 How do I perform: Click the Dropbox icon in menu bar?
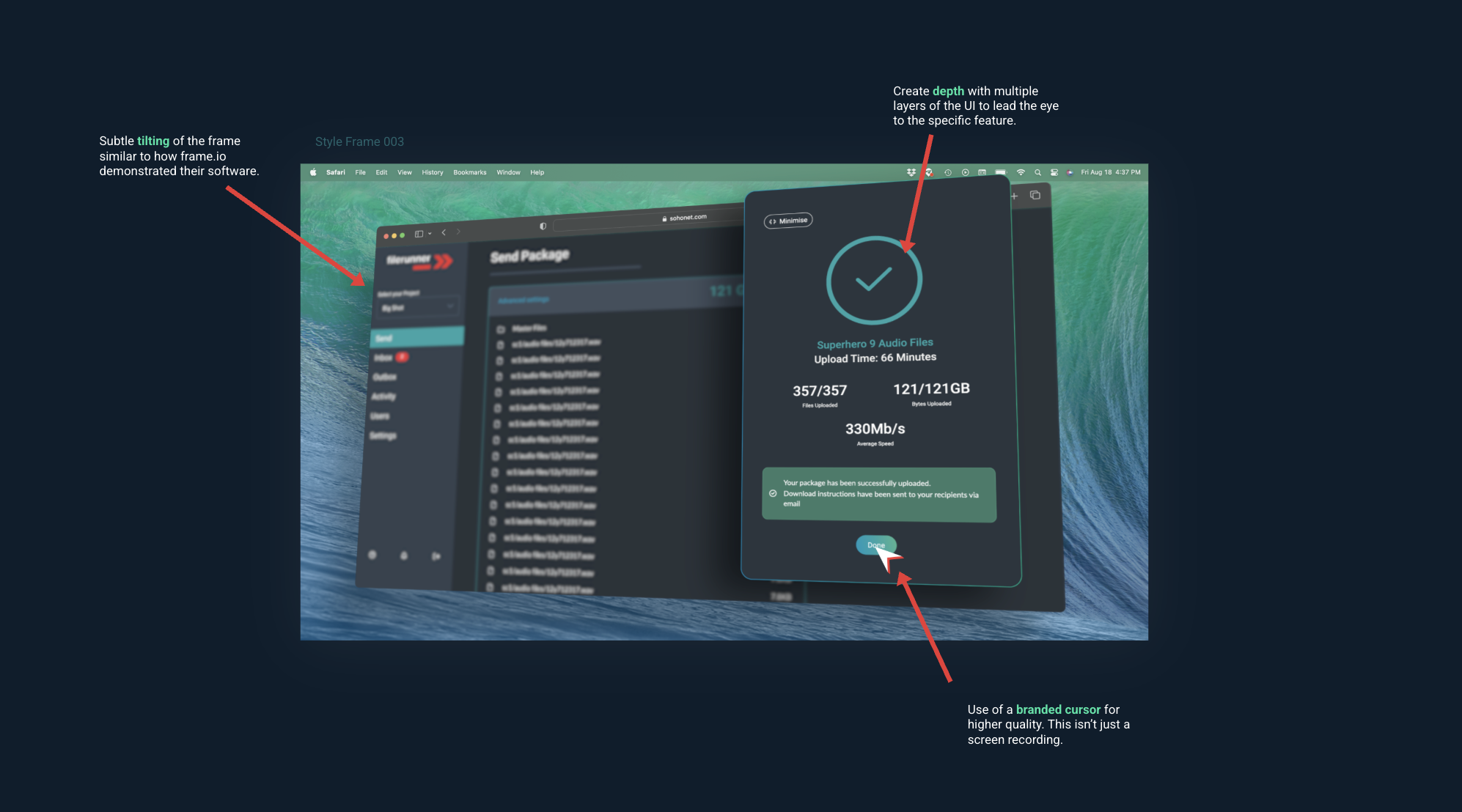tap(911, 172)
